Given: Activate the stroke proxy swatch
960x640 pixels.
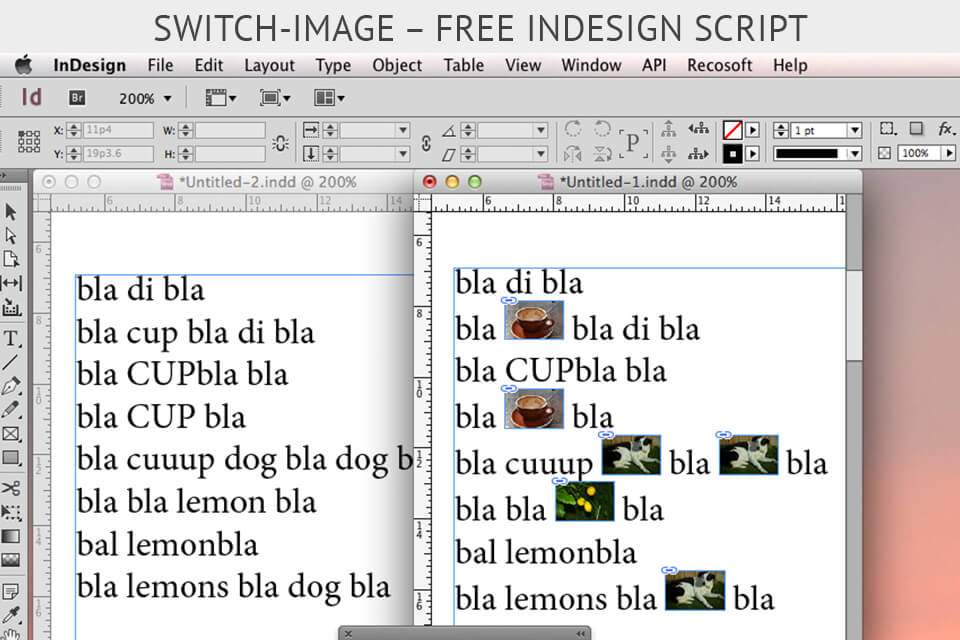Looking at the screenshot, I should [x=732, y=154].
